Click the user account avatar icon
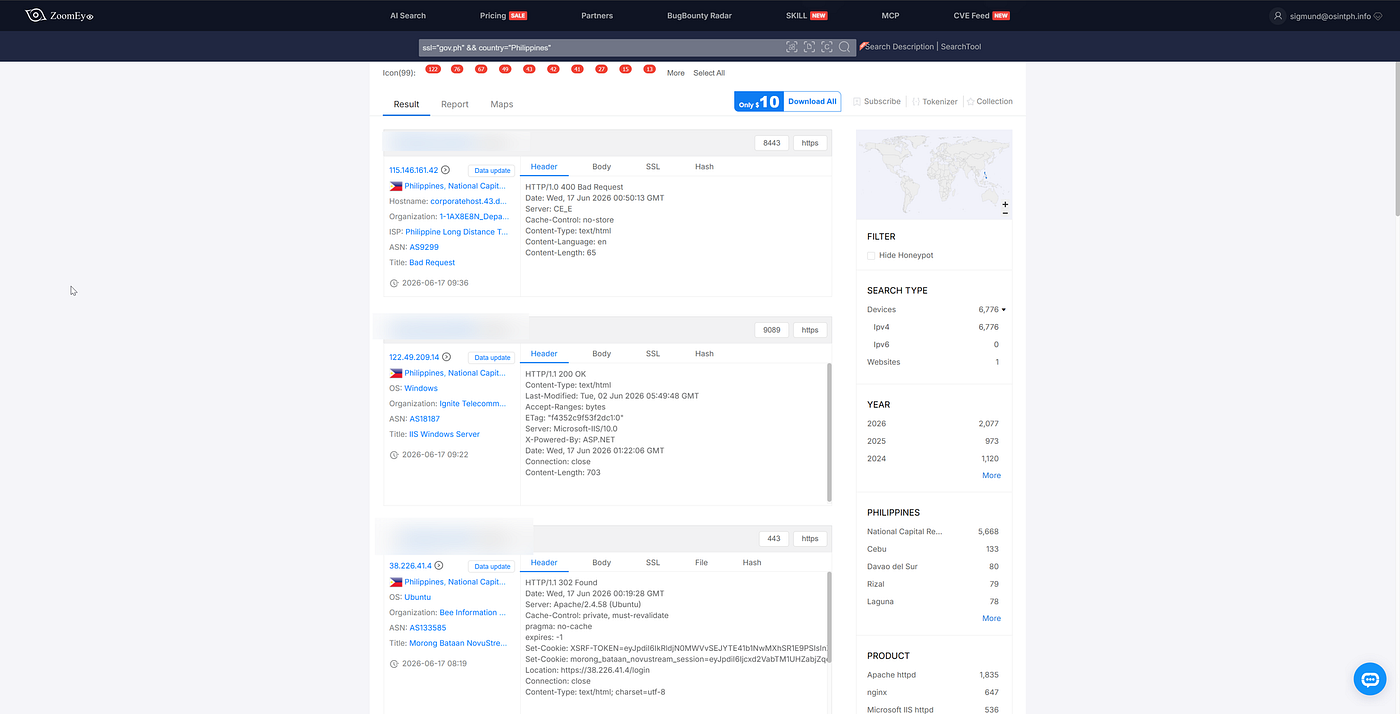Viewport: 1400px width, 714px height. [x=1277, y=16]
